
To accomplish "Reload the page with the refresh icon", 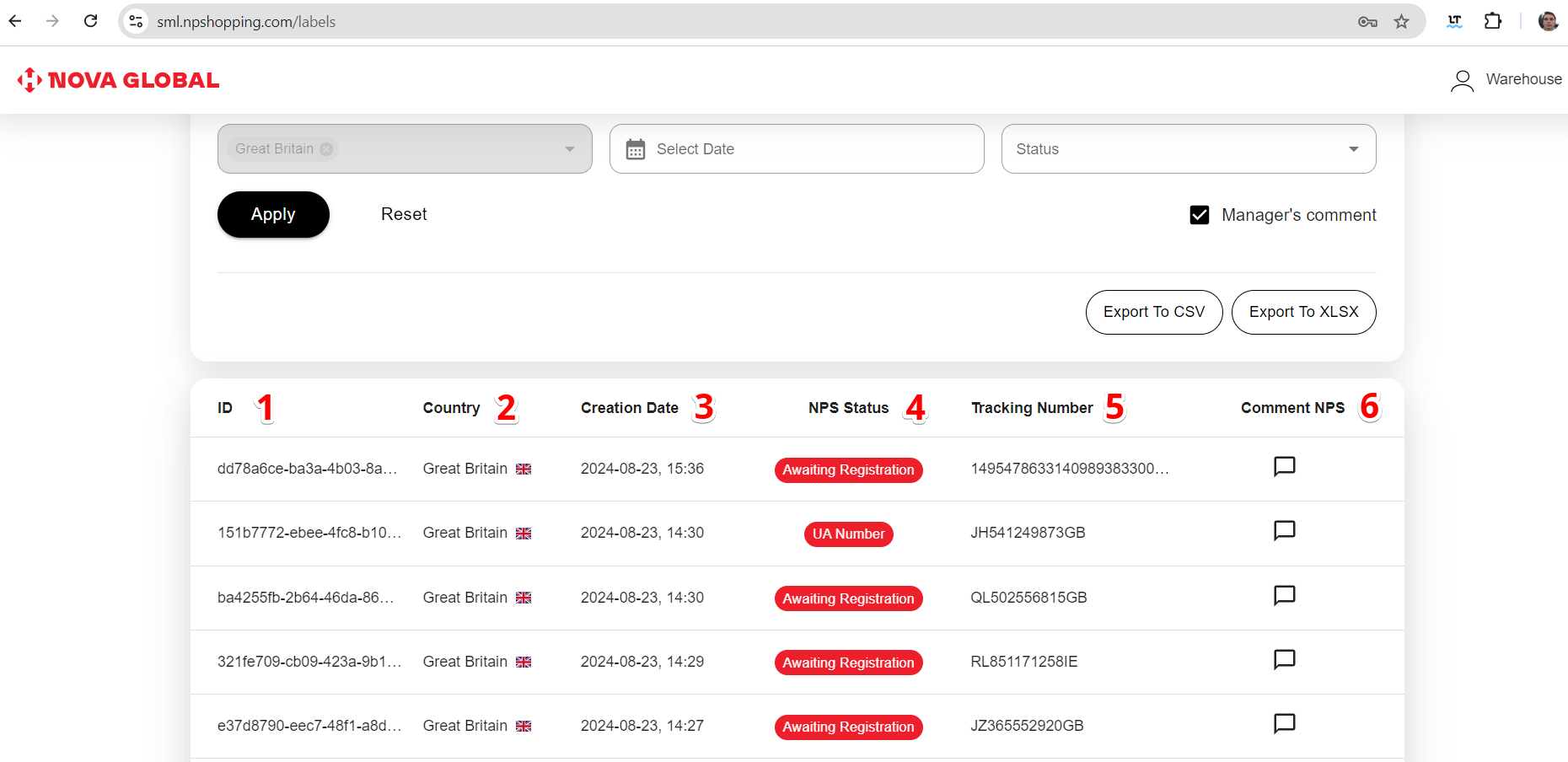I will (x=91, y=21).
